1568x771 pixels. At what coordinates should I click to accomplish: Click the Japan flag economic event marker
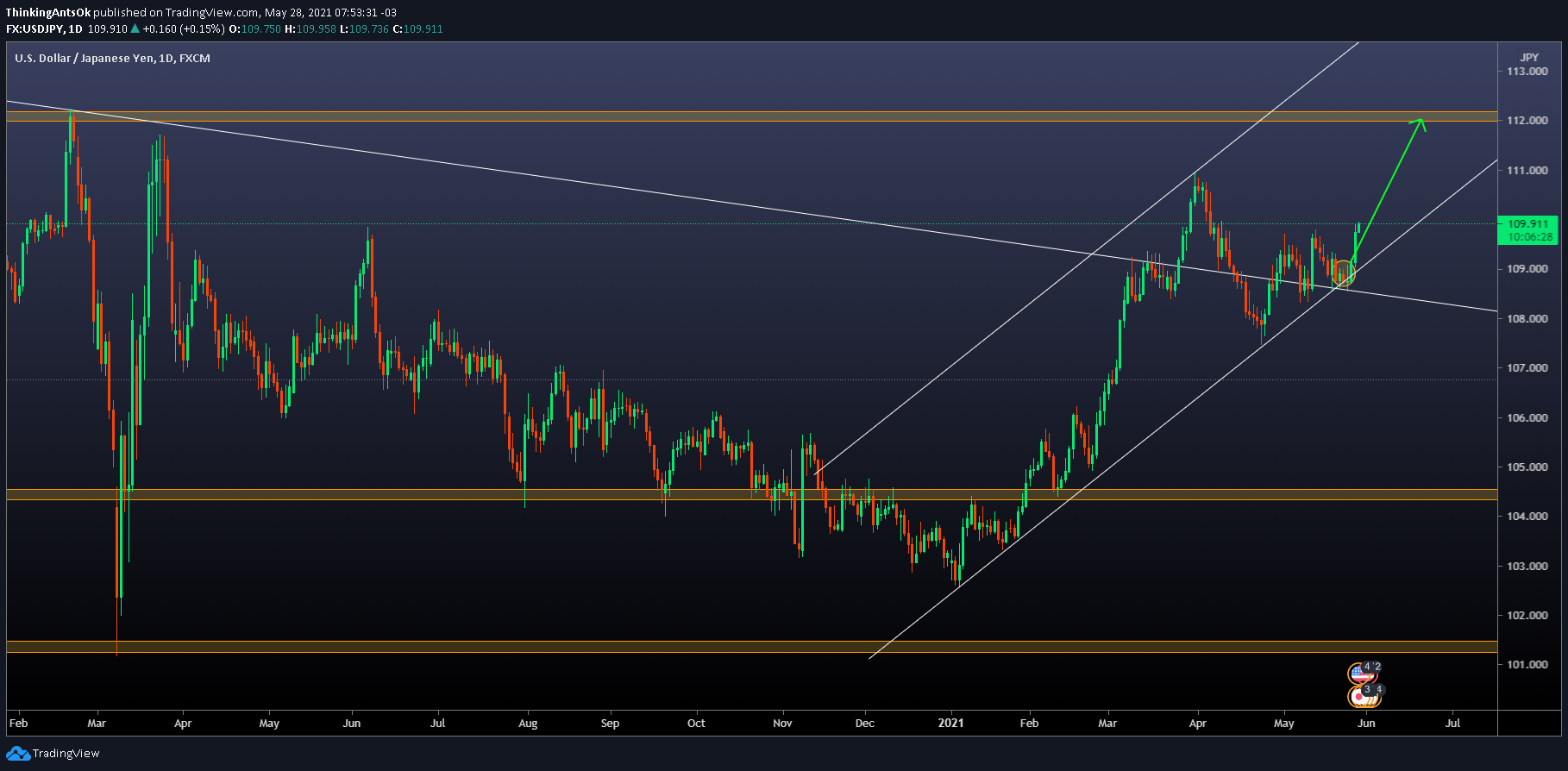coord(1360,695)
